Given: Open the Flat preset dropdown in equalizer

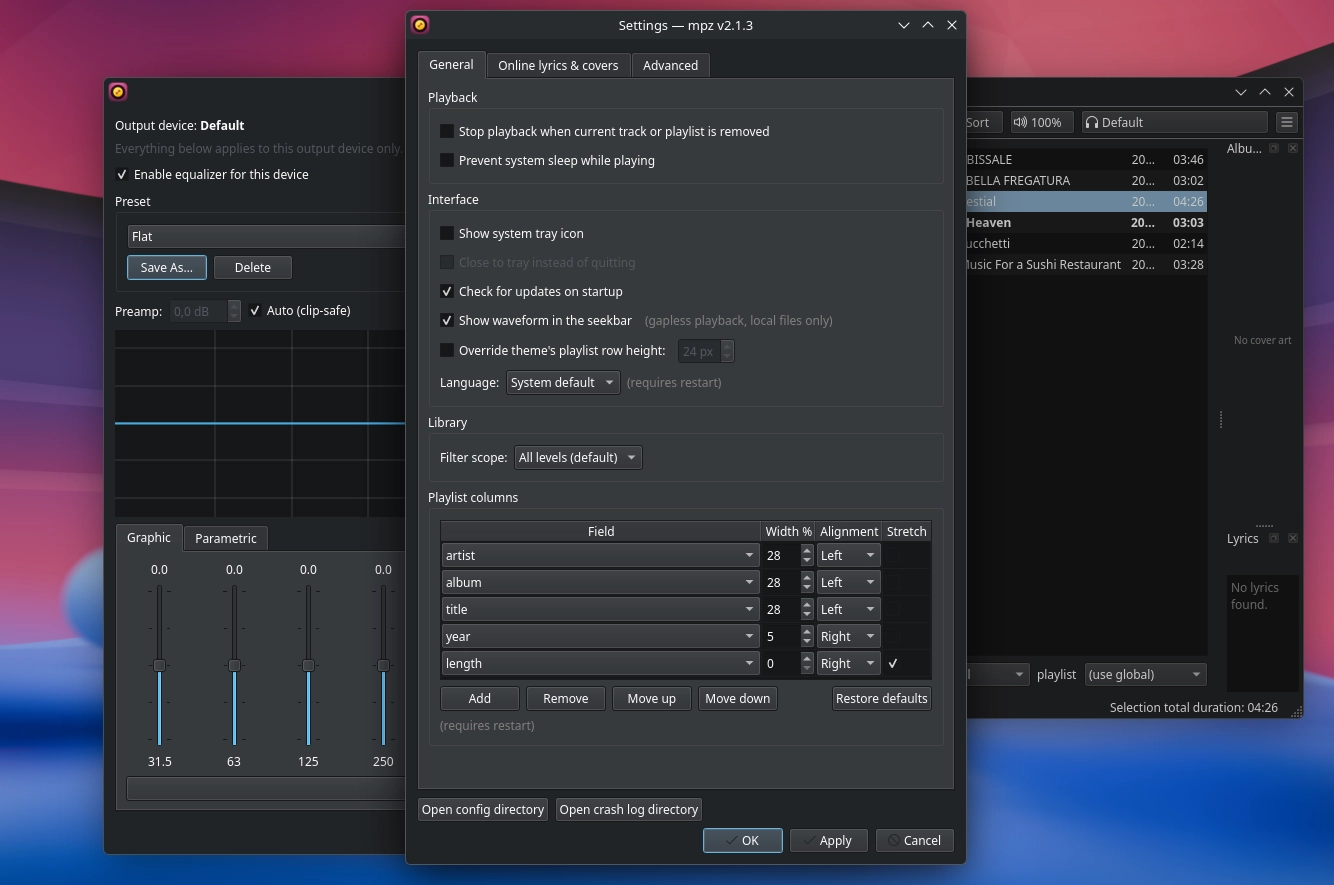Looking at the screenshot, I should [266, 236].
